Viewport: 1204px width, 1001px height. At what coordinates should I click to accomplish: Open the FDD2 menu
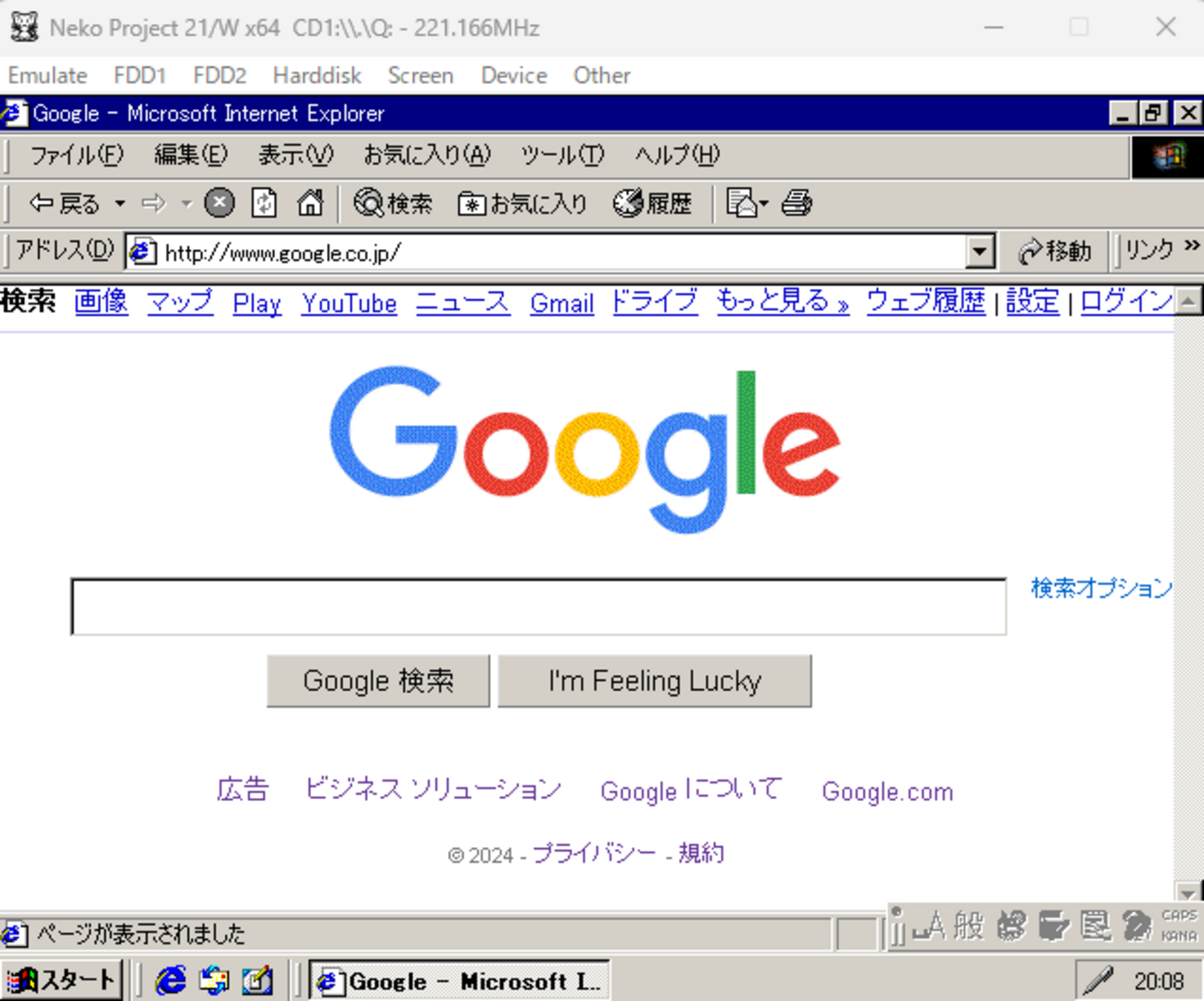point(219,75)
